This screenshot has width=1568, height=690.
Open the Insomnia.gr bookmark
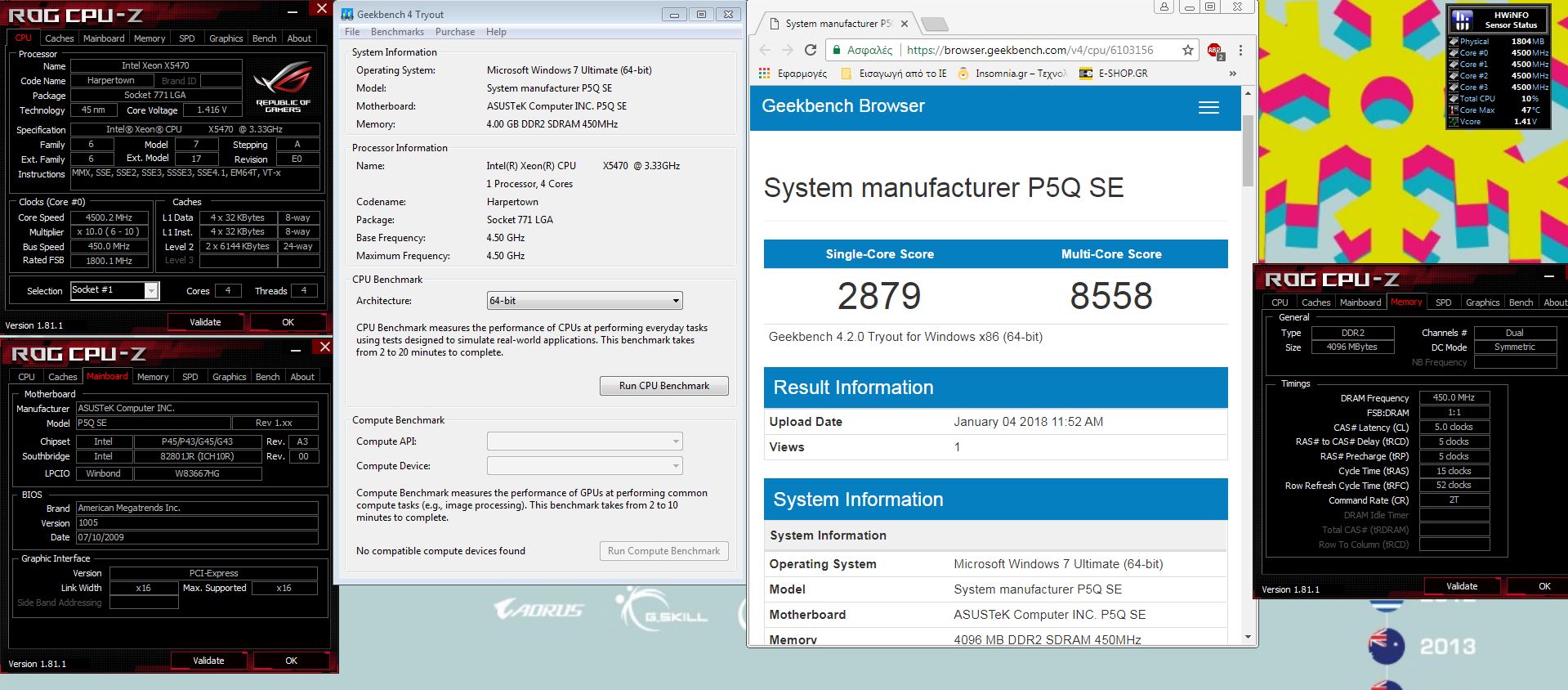pos(1012,74)
